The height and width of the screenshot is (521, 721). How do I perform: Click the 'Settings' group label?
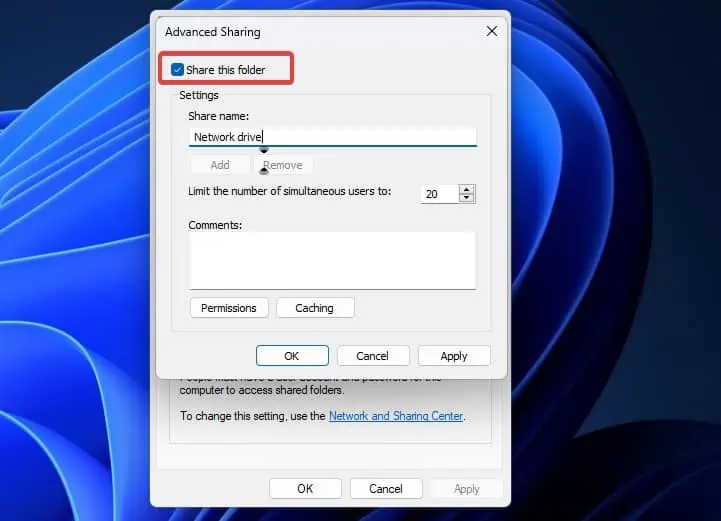click(x=199, y=95)
